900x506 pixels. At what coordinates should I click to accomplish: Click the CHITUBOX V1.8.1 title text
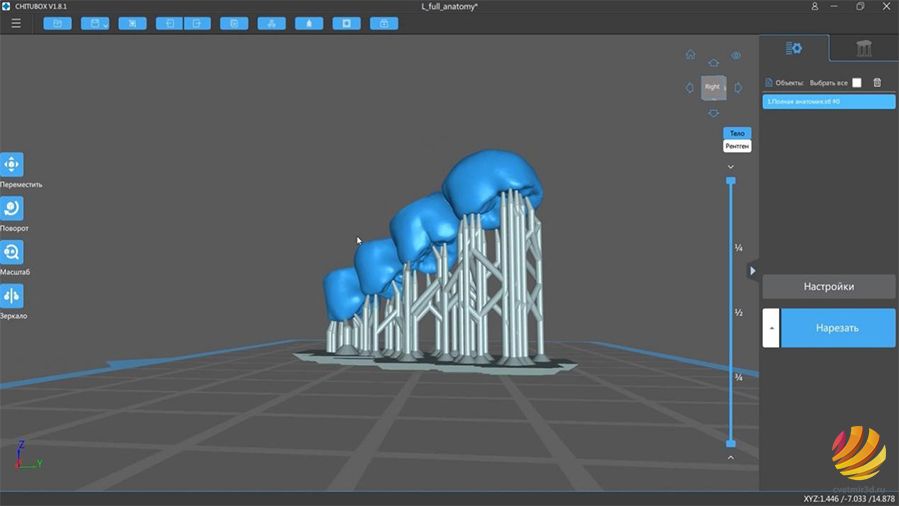point(41,6)
